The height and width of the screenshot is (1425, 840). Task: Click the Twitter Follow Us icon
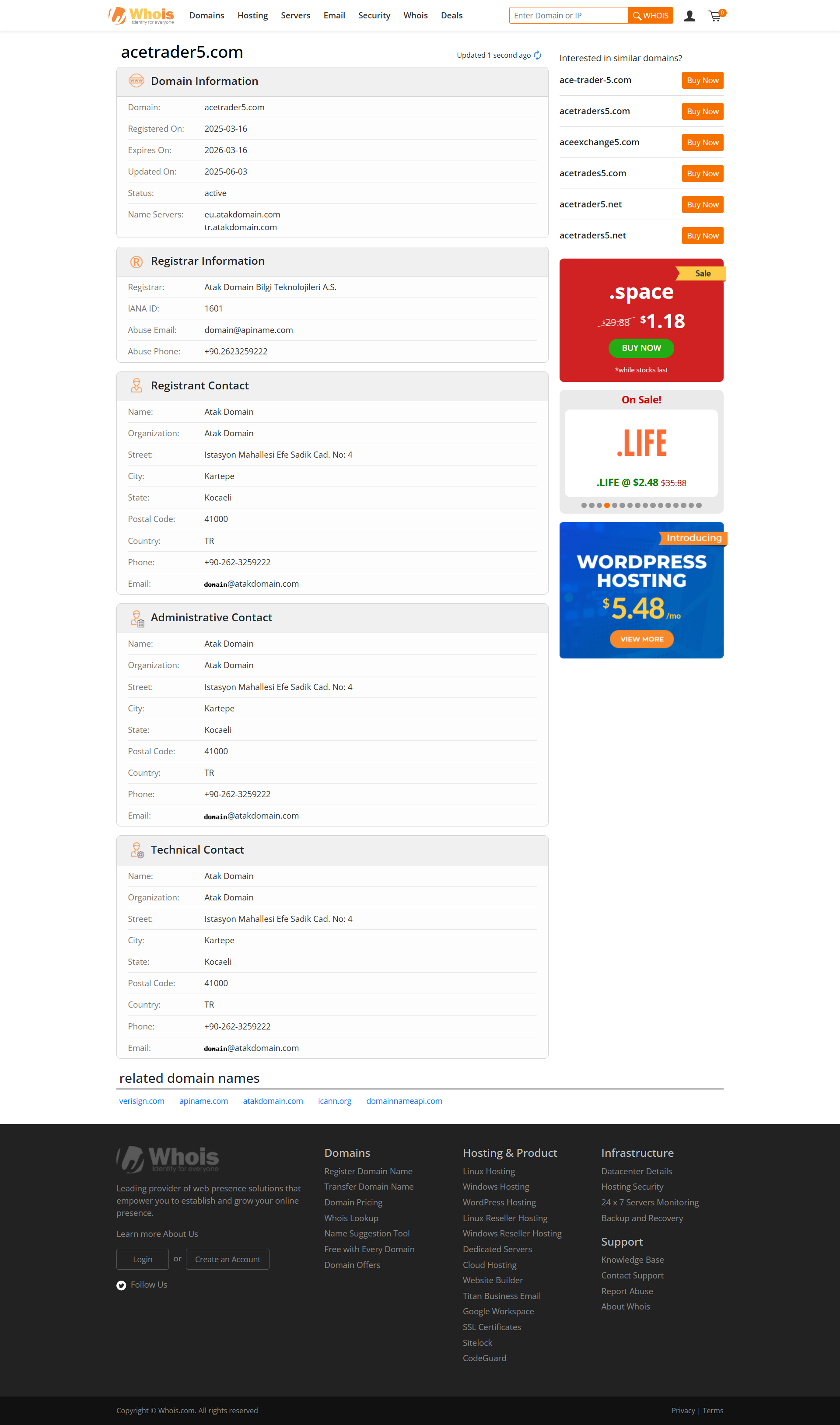(x=121, y=1285)
